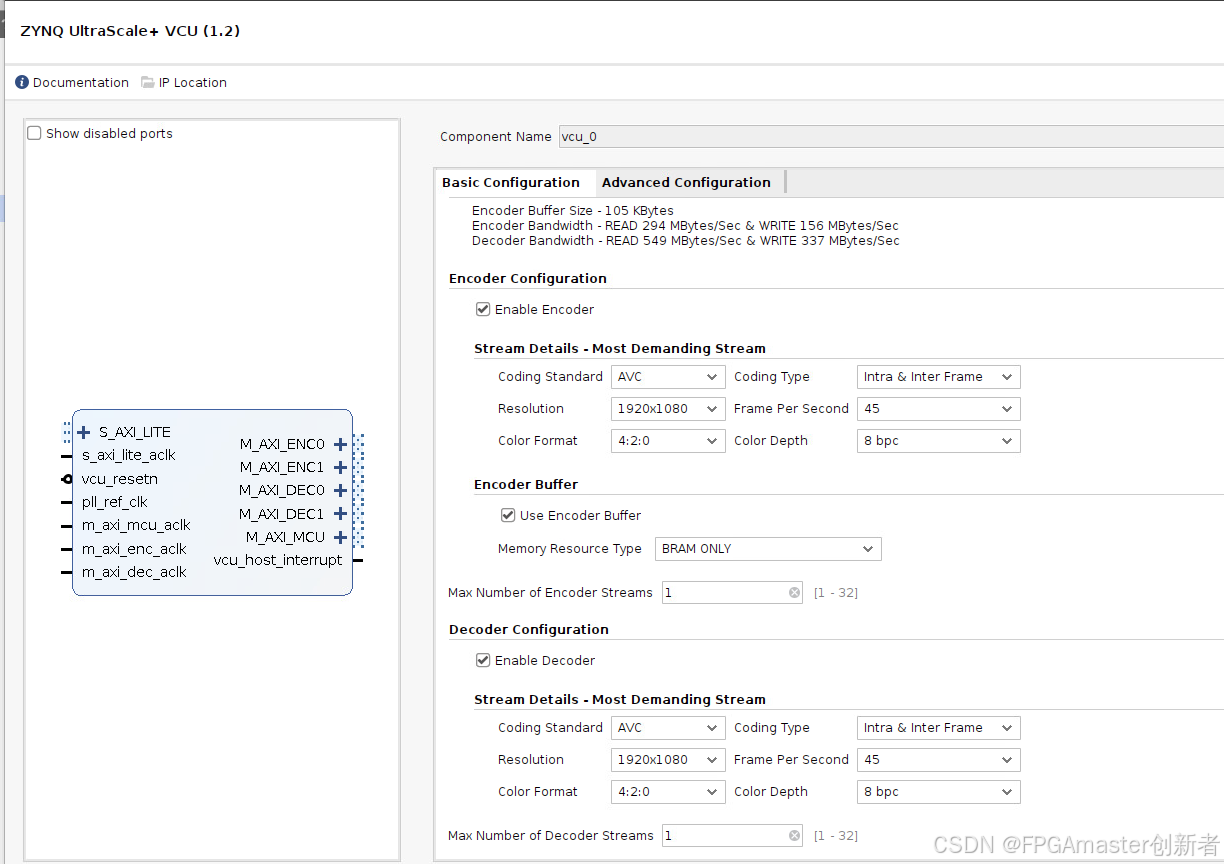Open the encoder Color Depth dropdown
The height and width of the screenshot is (864, 1224).
click(939, 441)
